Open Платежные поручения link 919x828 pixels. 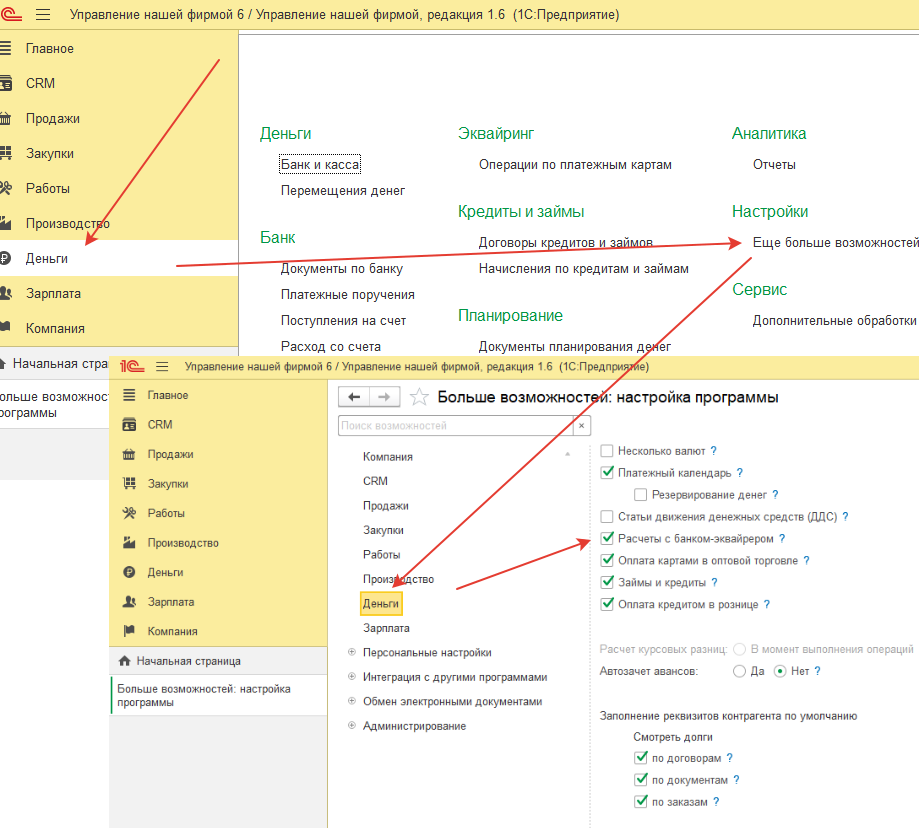pos(348,295)
